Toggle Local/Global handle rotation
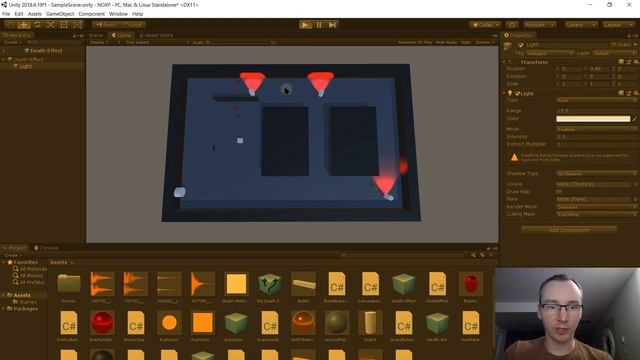 click(x=132, y=25)
